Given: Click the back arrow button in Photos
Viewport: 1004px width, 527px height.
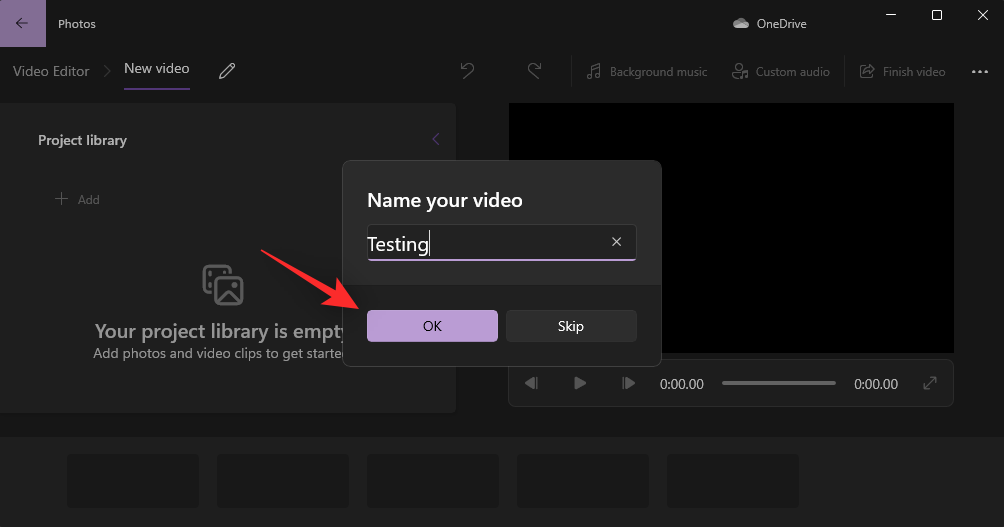Looking at the screenshot, I should pos(22,23).
